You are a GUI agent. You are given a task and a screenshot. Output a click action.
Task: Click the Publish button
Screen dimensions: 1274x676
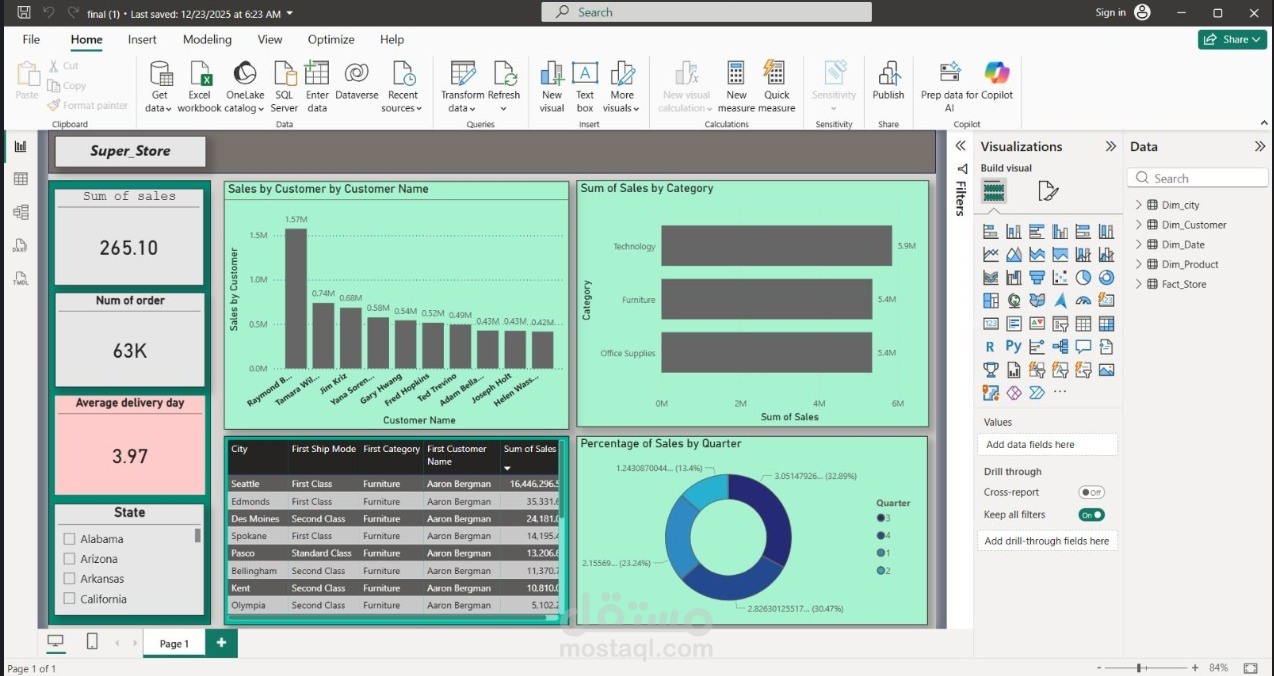889,85
